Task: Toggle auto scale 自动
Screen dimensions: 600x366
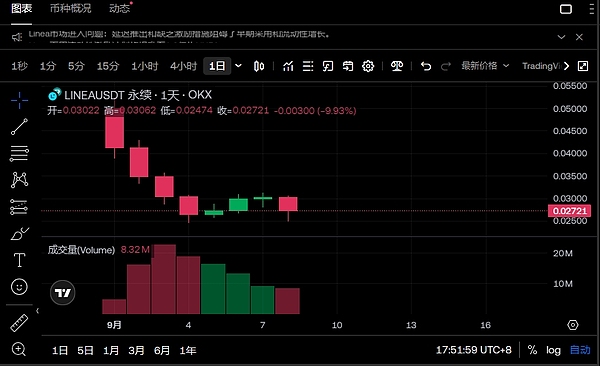Action: 580,350
